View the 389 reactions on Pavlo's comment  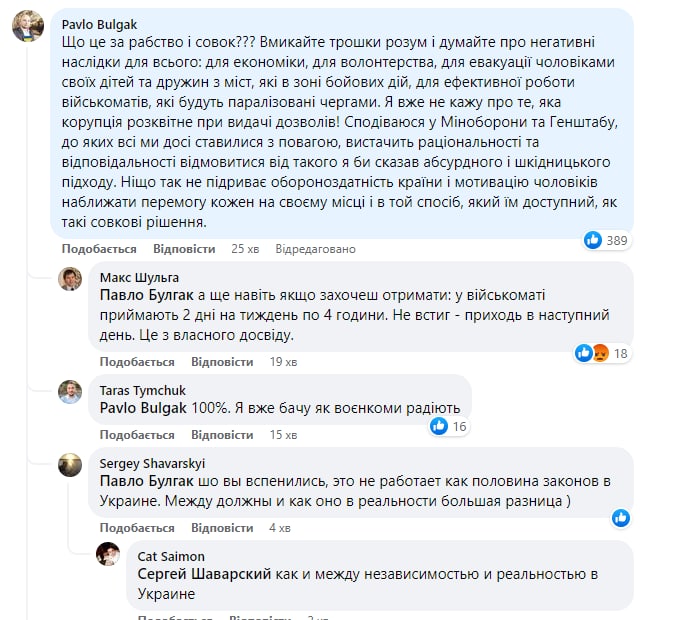606,240
